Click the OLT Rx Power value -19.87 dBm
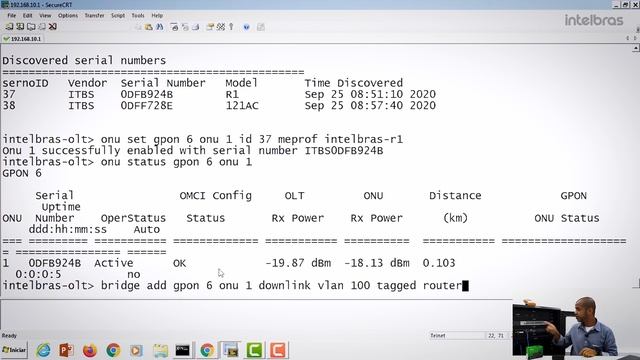 point(298,263)
